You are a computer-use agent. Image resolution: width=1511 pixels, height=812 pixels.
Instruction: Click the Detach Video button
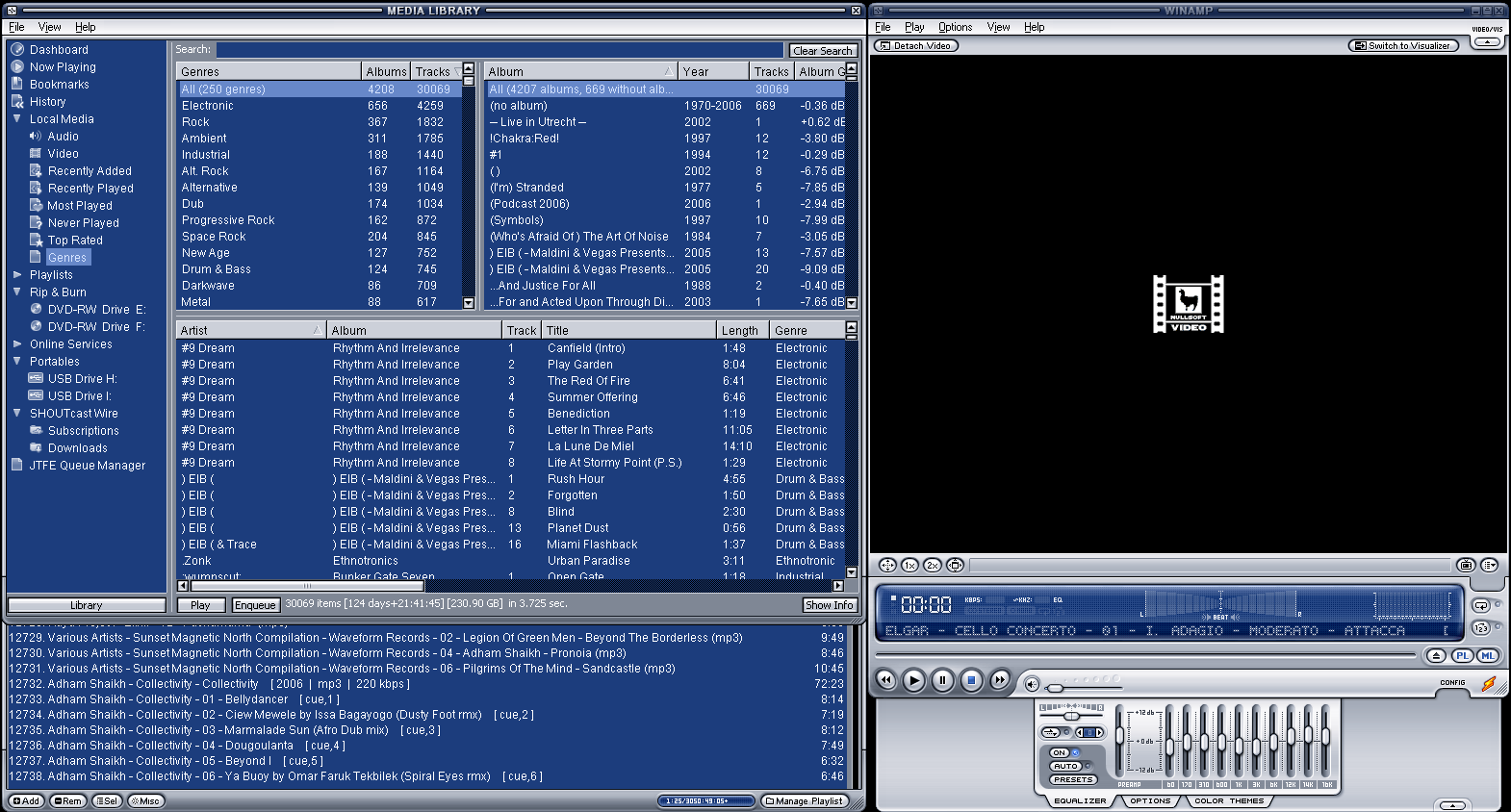tap(915, 45)
